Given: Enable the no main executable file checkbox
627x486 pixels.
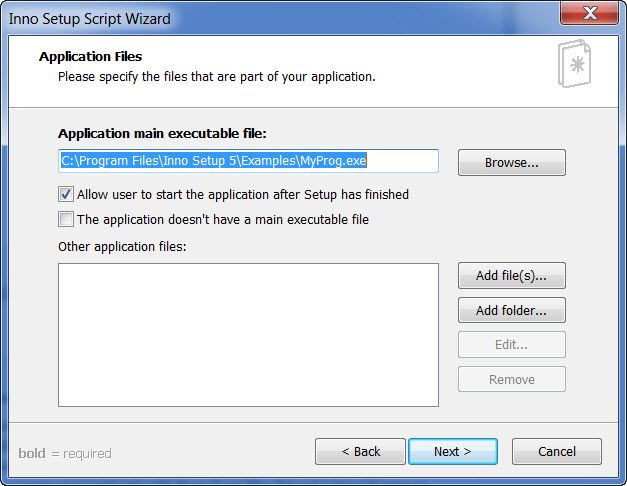Looking at the screenshot, I should coord(66,219).
